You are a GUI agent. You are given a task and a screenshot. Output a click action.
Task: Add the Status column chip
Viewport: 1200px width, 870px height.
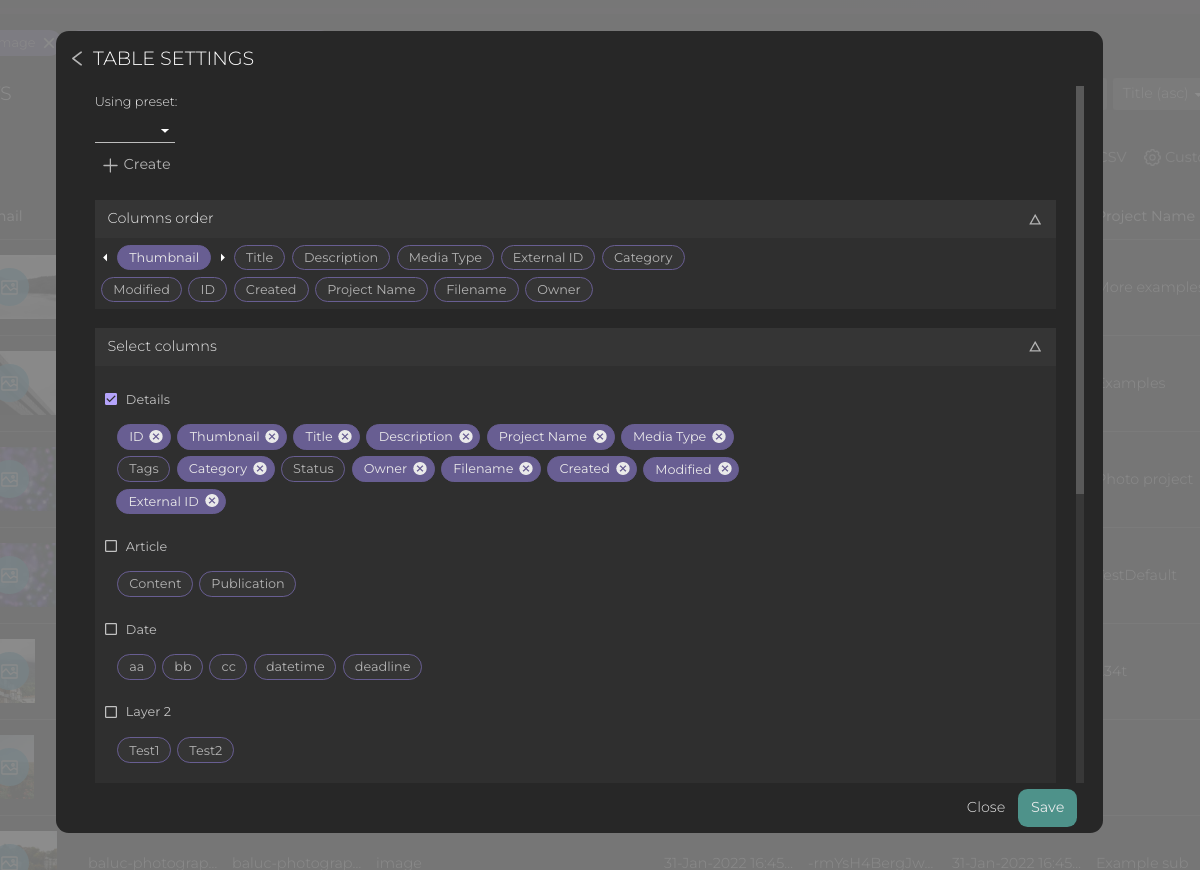(x=313, y=469)
